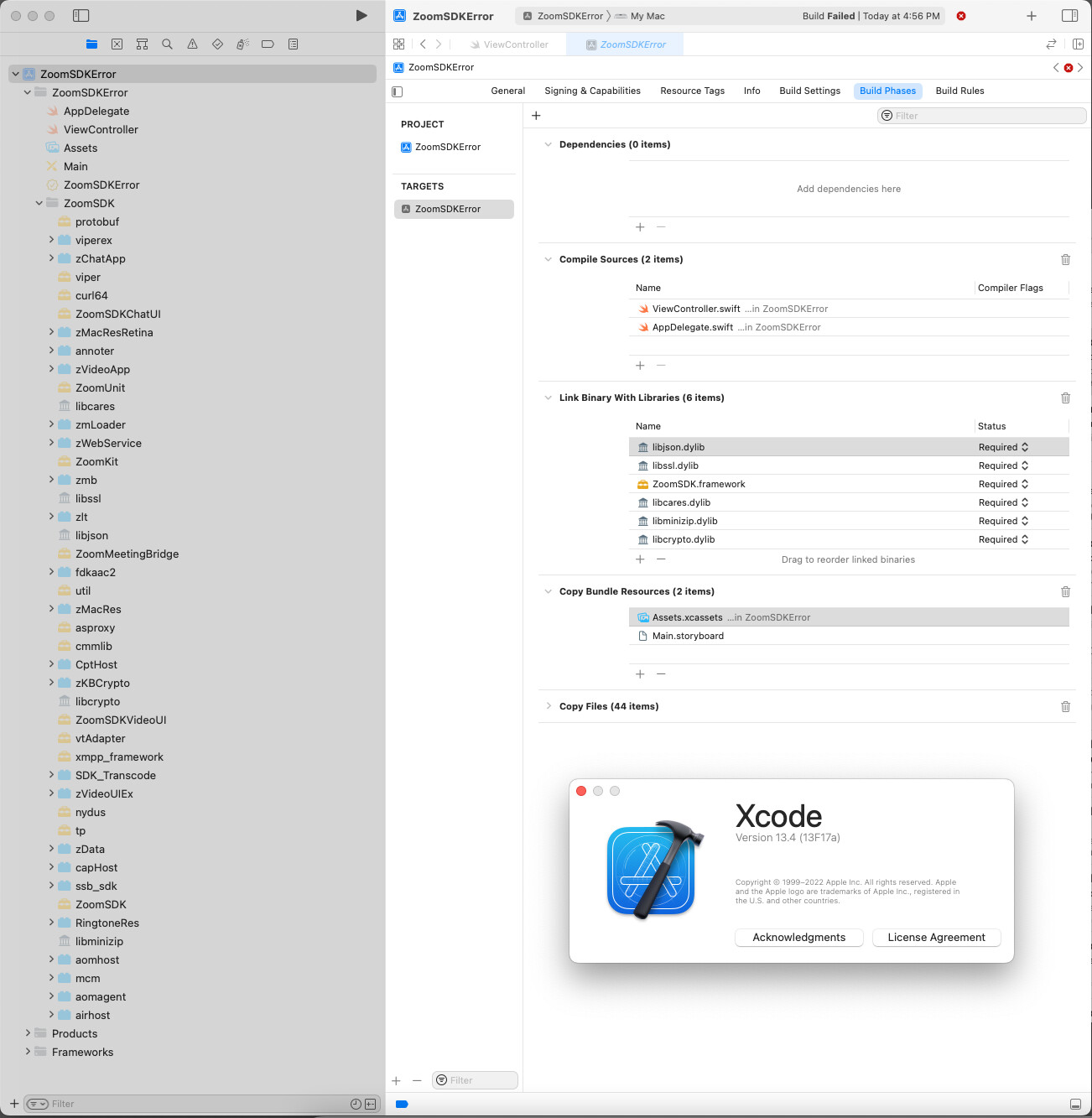Toggle recent files filter in navigator
The width and height of the screenshot is (1092, 1118).
pos(356,1104)
